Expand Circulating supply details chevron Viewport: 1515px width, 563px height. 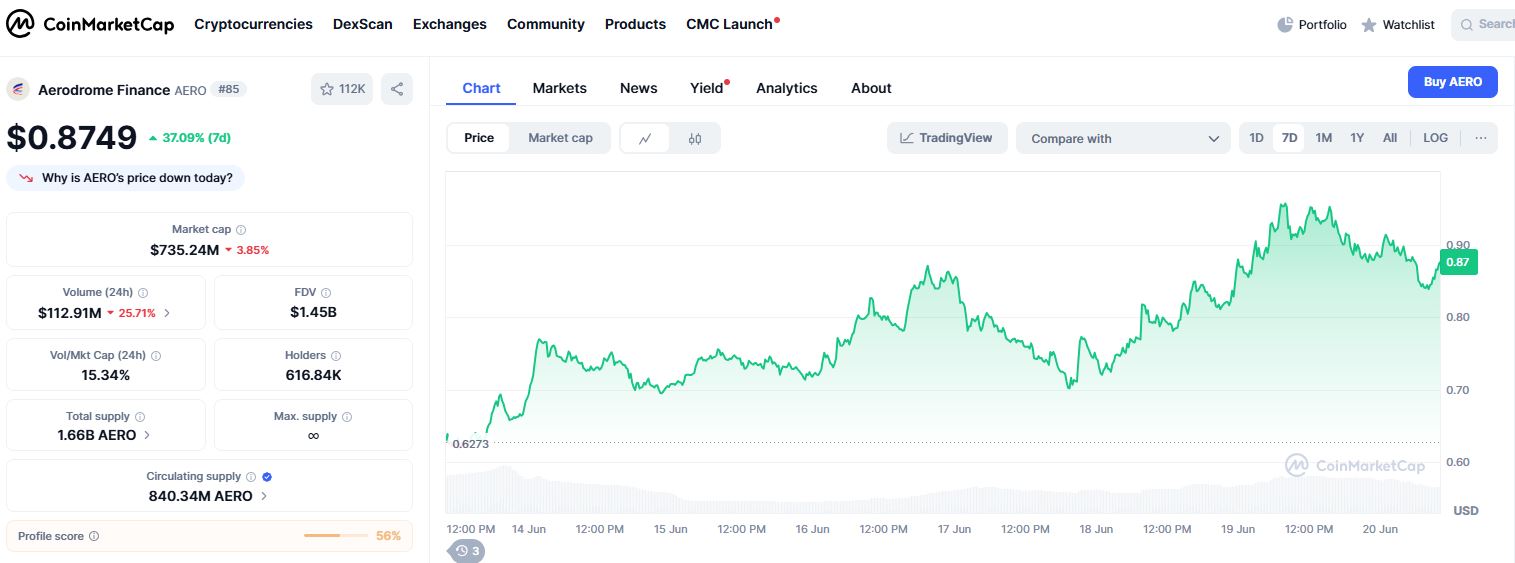[x=264, y=496]
